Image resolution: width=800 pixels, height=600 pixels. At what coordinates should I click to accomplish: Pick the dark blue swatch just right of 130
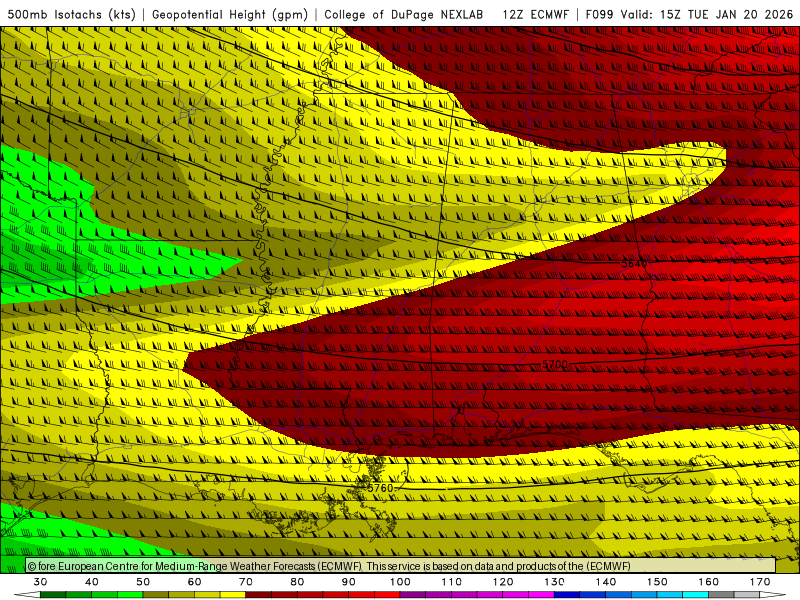tap(567, 595)
